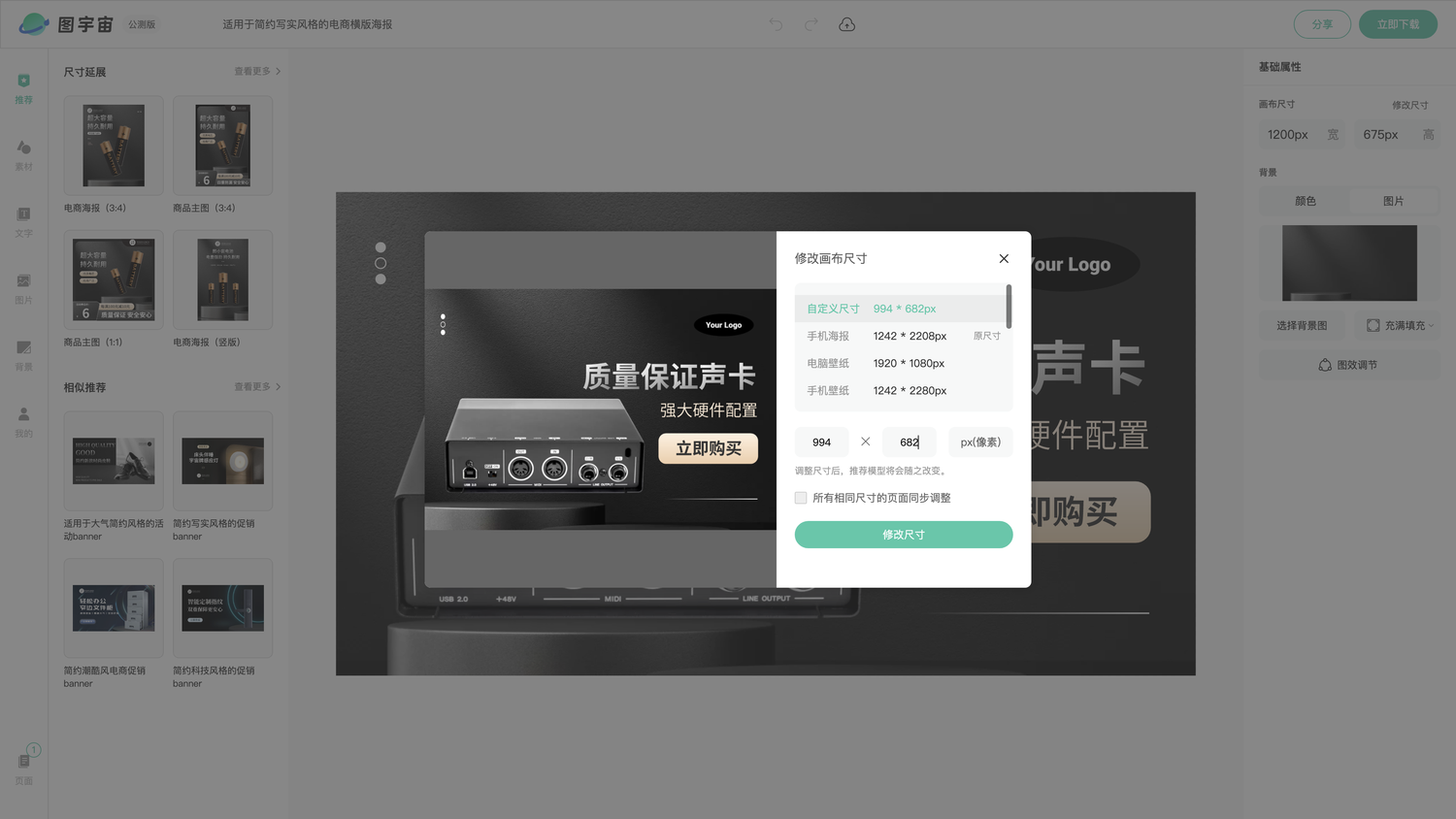Click the 公测版 beta label
The image size is (1456, 819).
(142, 24)
